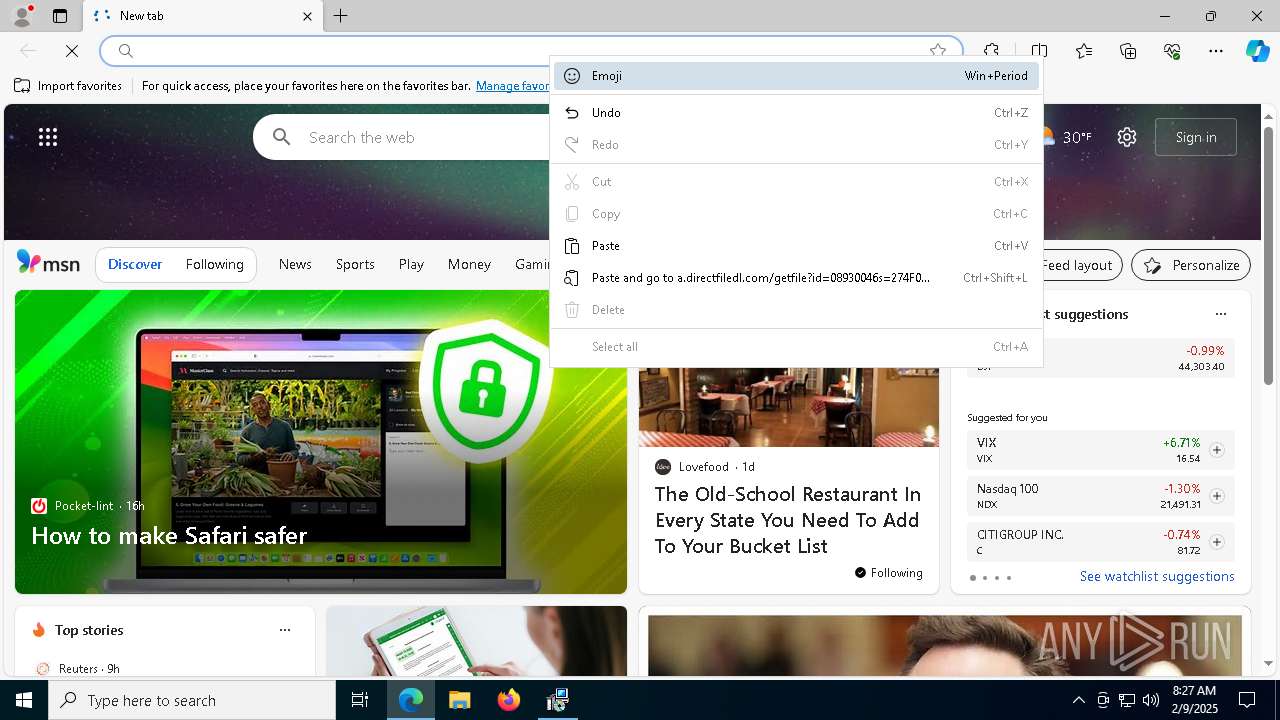Screen dimensions: 1280x720
Task: Switch to Discover tab
Action: tap(135, 264)
